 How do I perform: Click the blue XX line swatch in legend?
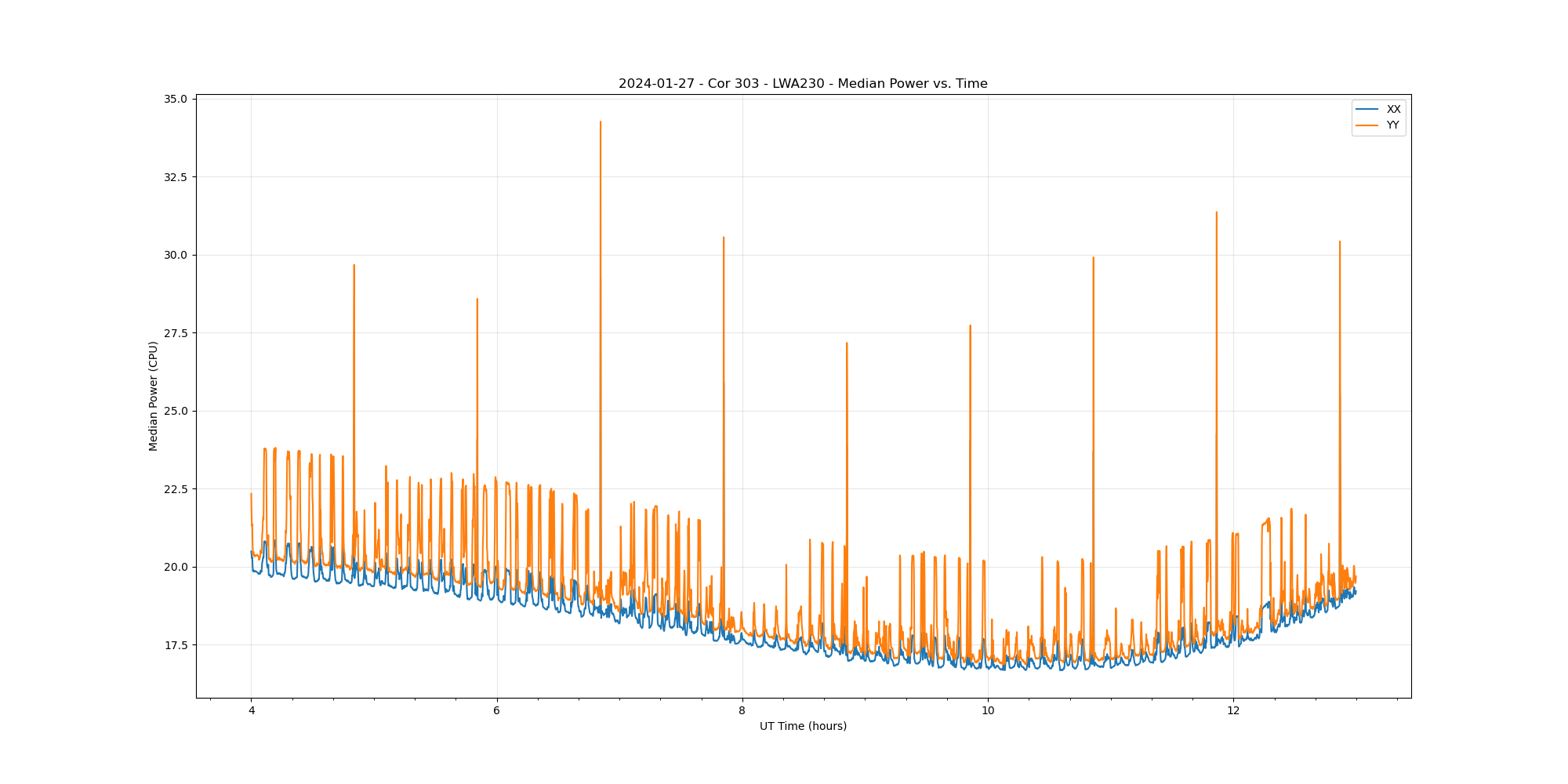(x=1367, y=110)
